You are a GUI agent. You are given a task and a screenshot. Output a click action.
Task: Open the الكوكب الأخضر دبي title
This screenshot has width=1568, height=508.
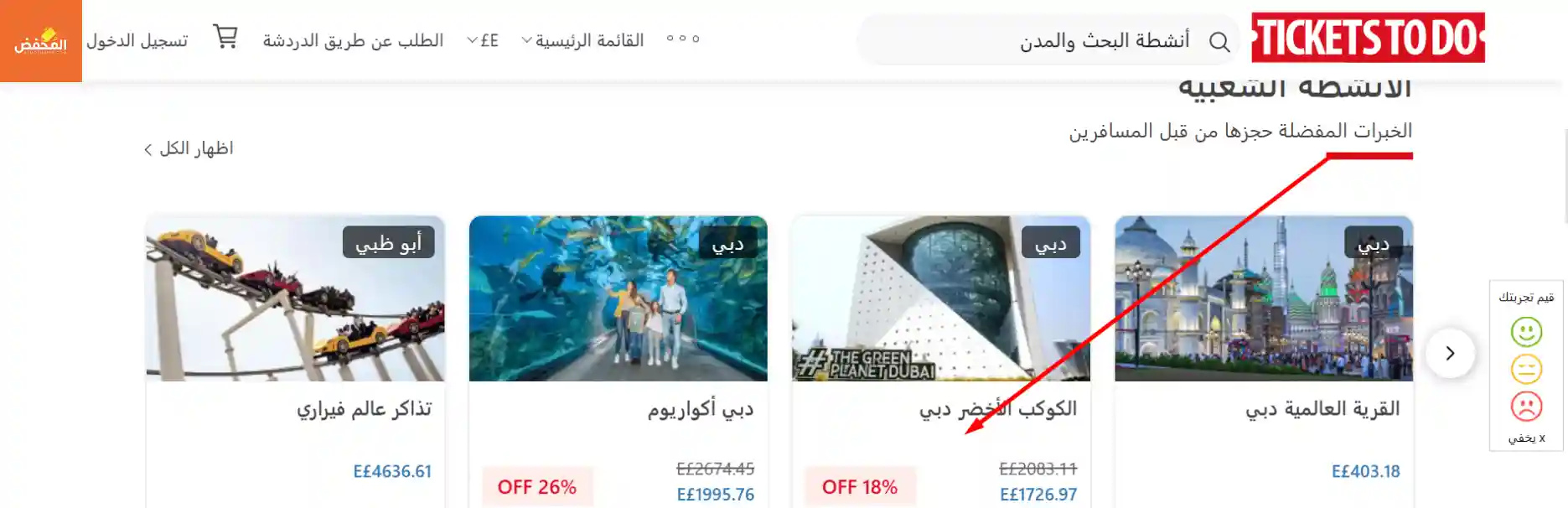(x=997, y=408)
